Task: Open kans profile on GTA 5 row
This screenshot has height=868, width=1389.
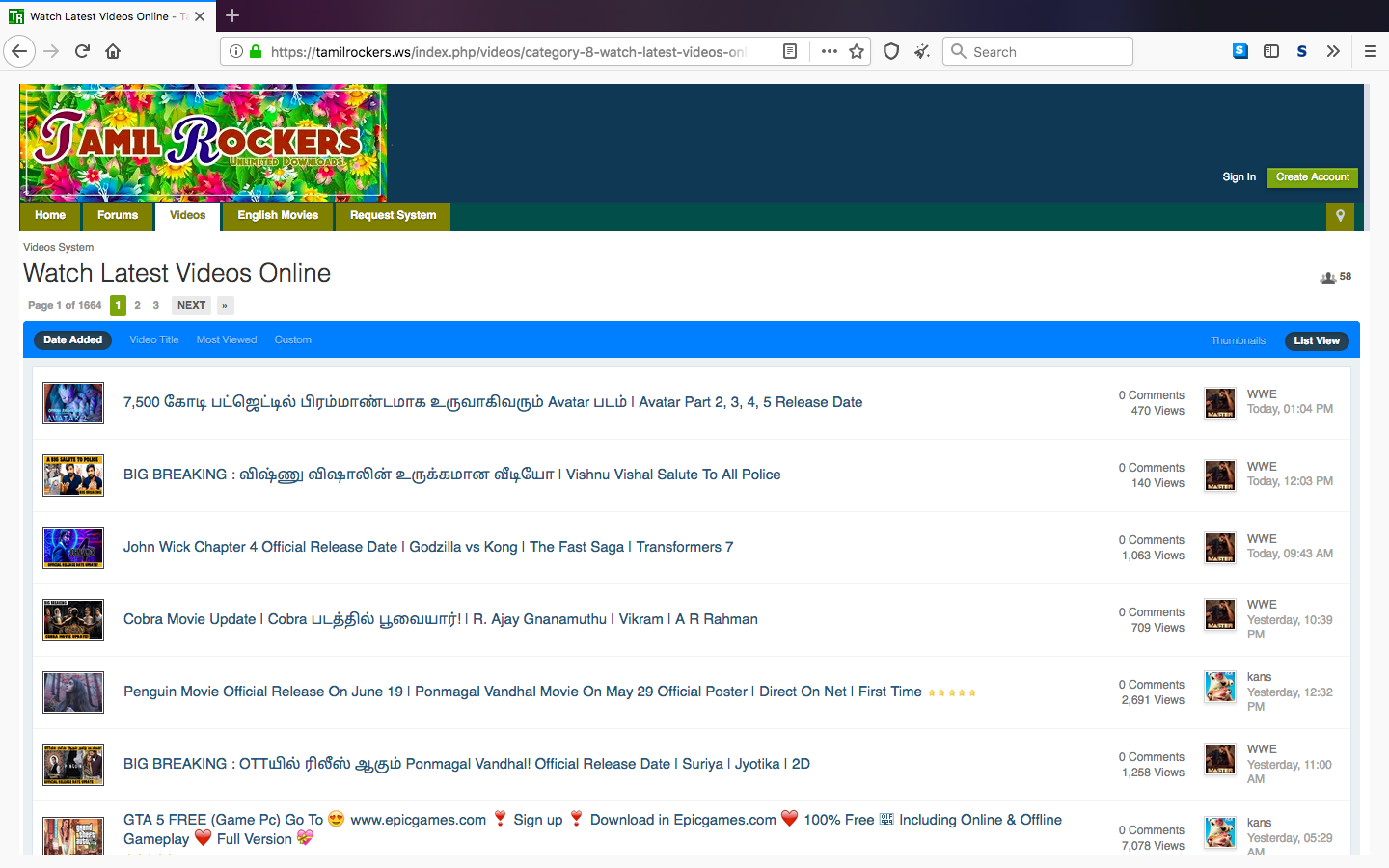Action: [1259, 823]
